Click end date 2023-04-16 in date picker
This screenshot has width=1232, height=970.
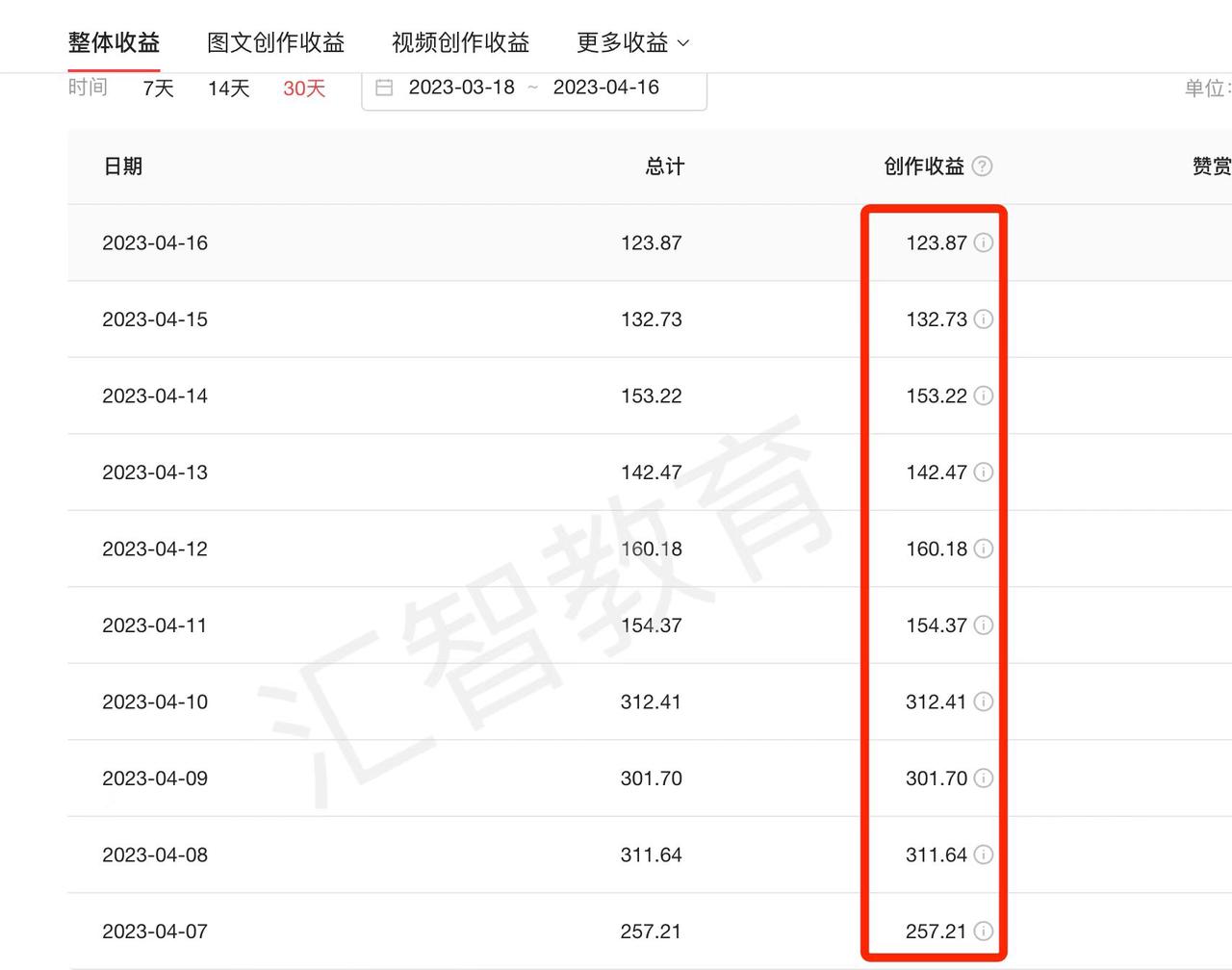pyautogui.click(x=605, y=88)
